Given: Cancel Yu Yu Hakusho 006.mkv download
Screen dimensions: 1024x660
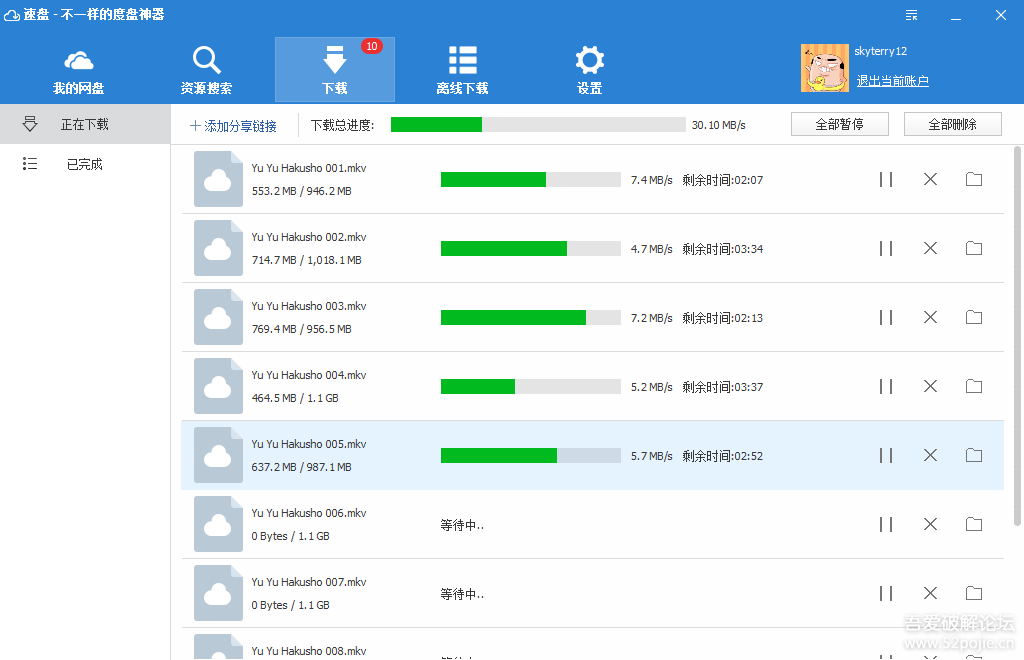Looking at the screenshot, I should pos(930,524).
